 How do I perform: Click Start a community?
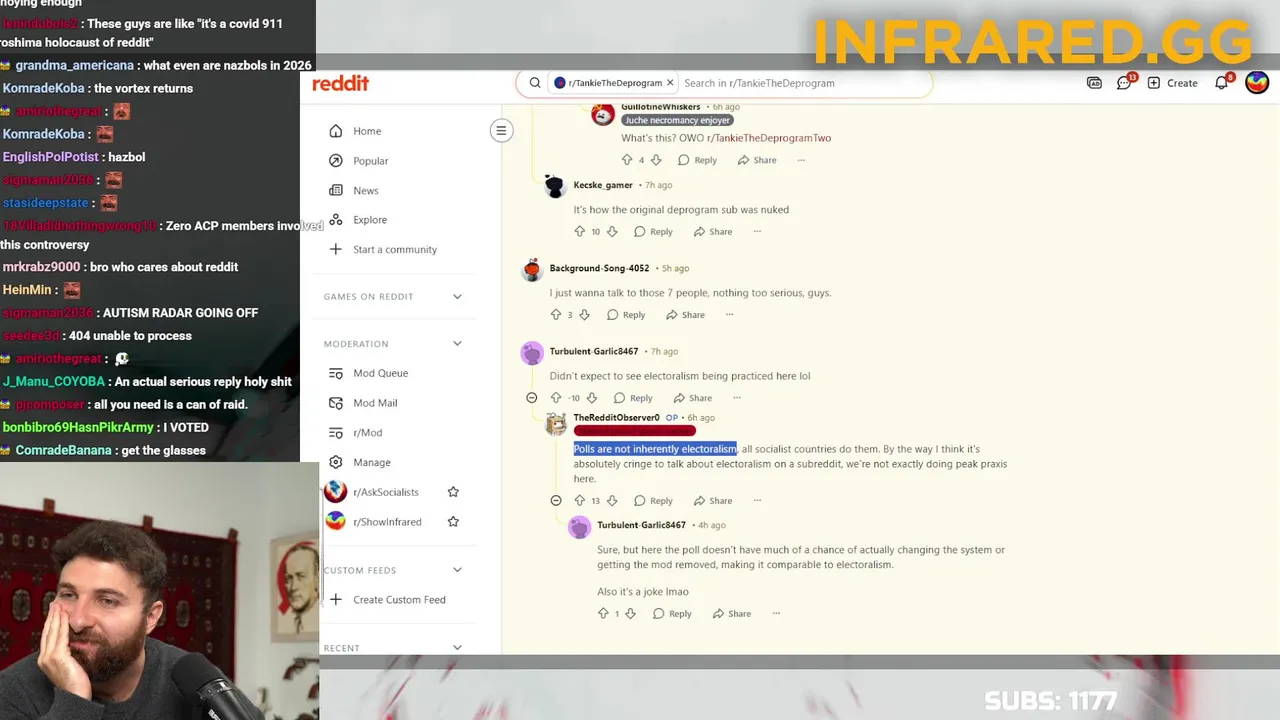(x=397, y=249)
